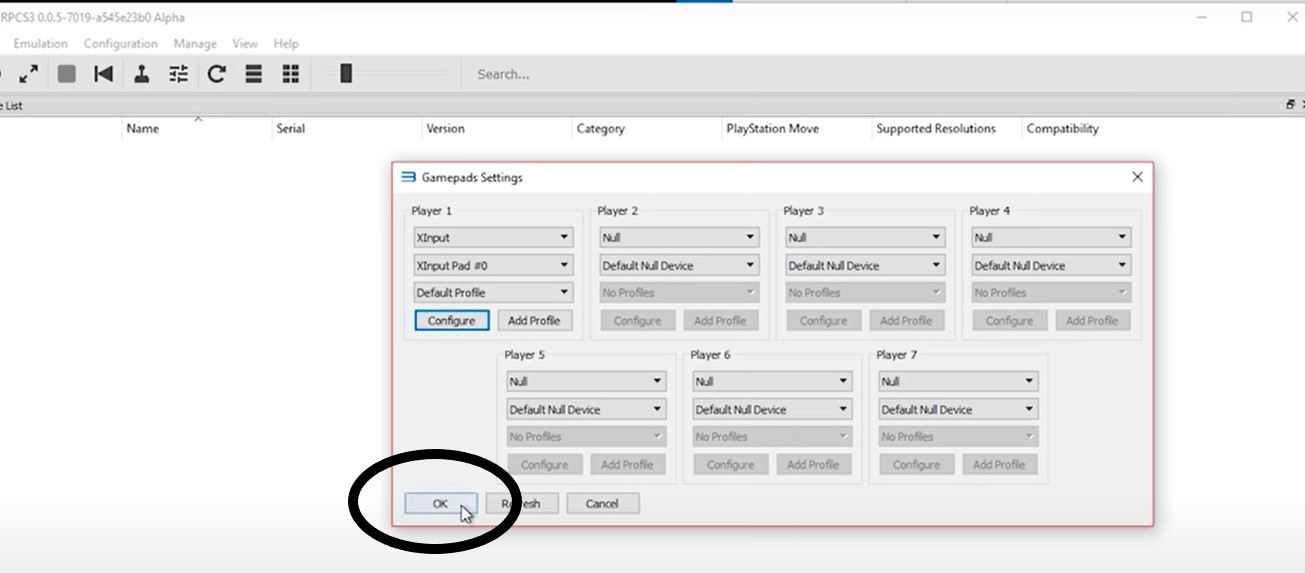Click Player 1 Add Profile button
Viewport: 1305px width, 573px height.
534,321
